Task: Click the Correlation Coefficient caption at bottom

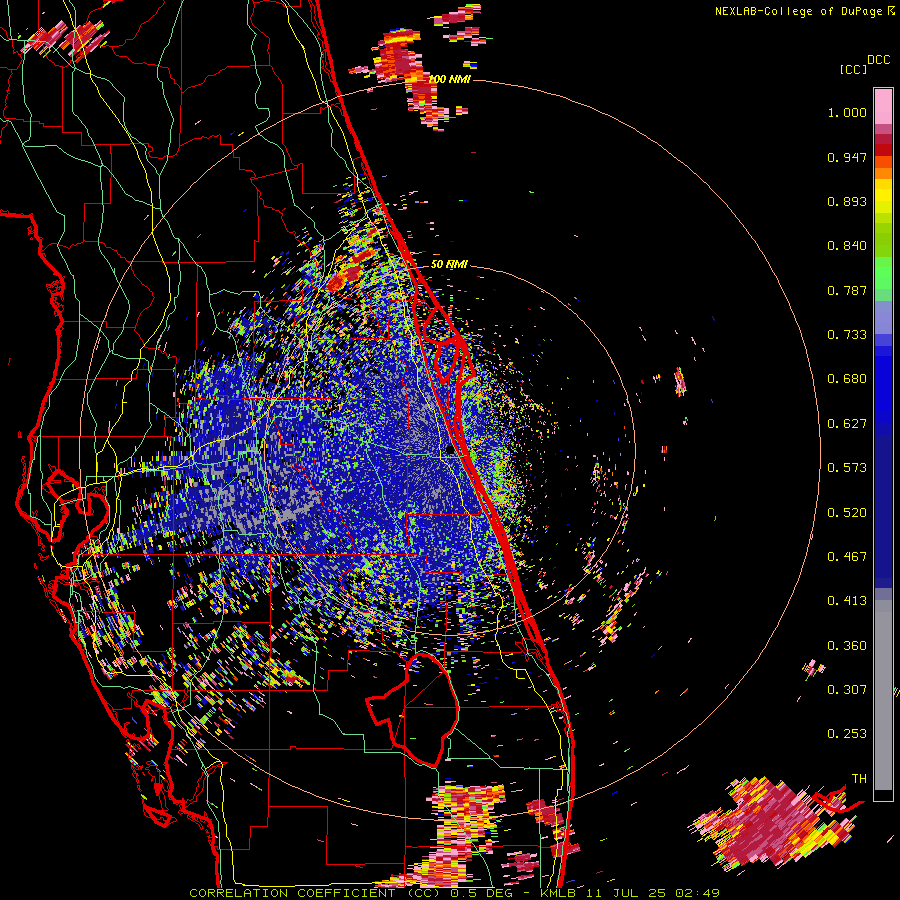Action: pyautogui.click(x=454, y=893)
